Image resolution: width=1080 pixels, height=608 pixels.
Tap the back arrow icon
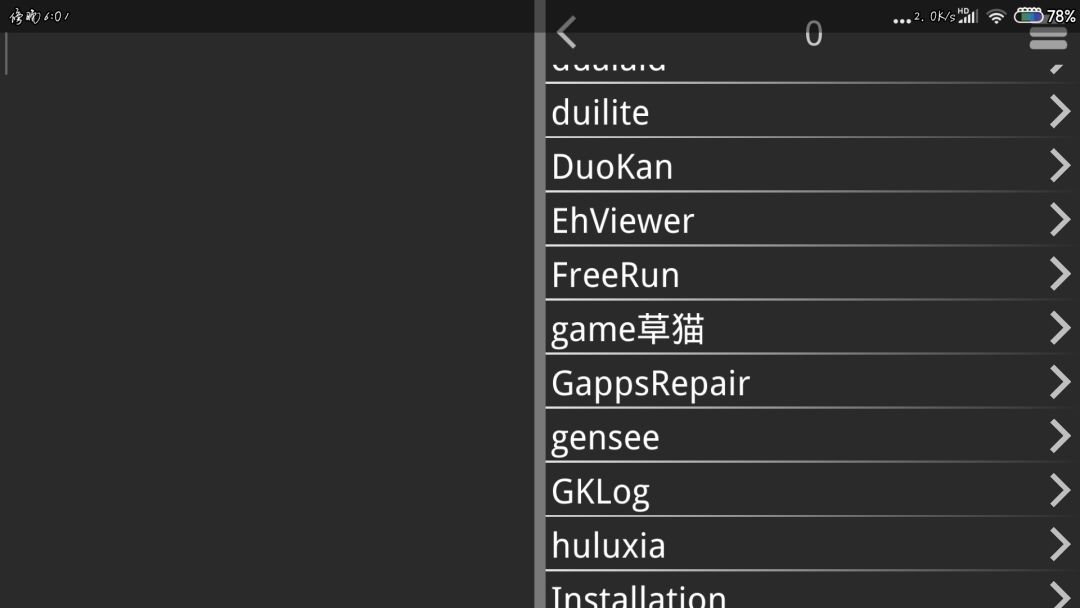point(567,33)
